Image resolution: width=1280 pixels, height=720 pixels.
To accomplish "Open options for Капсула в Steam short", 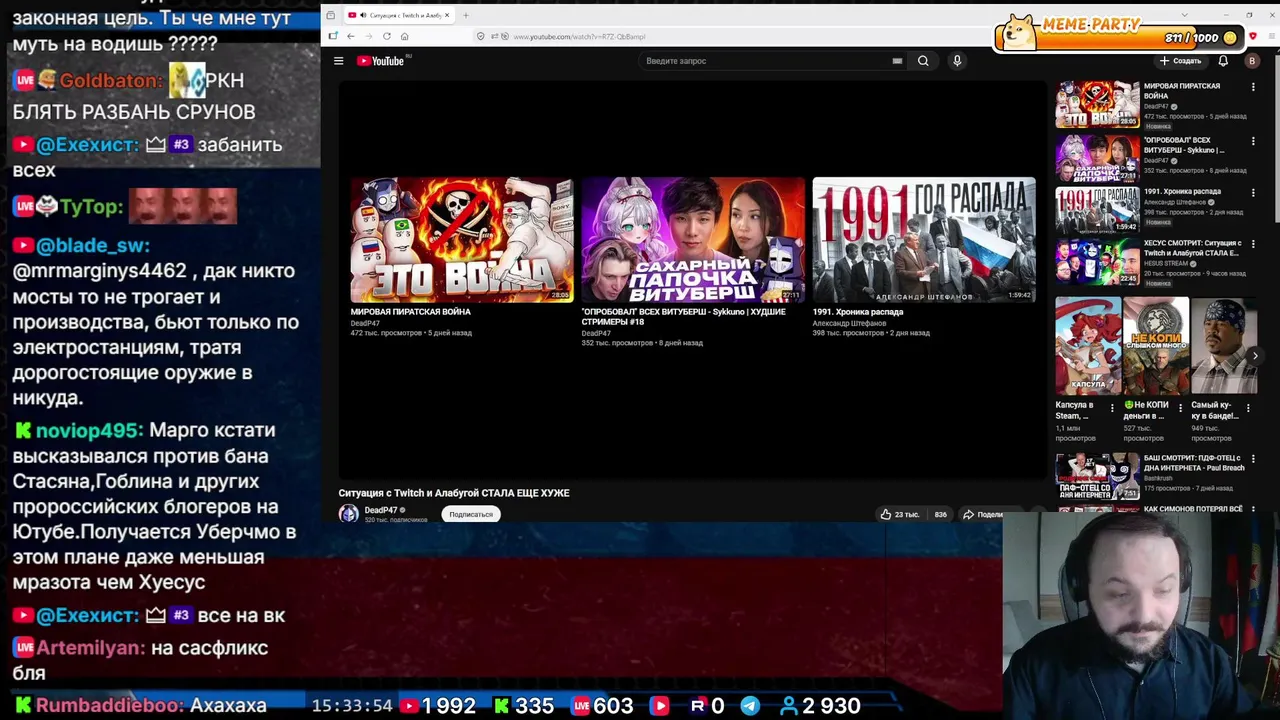I will (1112, 408).
